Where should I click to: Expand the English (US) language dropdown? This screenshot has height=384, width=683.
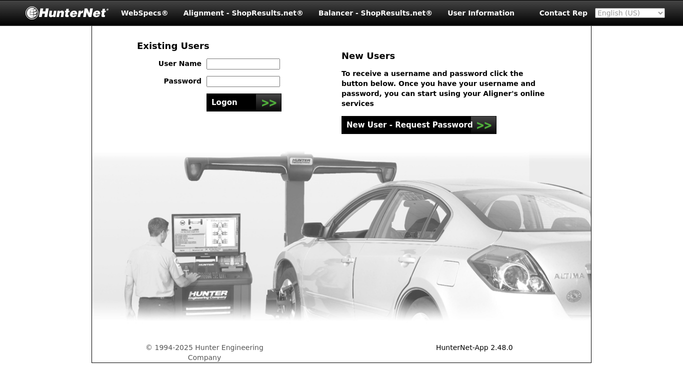[x=630, y=13]
